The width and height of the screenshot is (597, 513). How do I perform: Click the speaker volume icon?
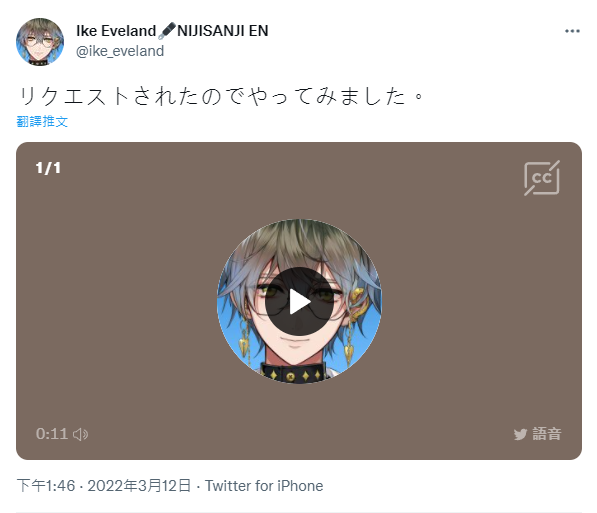80,434
